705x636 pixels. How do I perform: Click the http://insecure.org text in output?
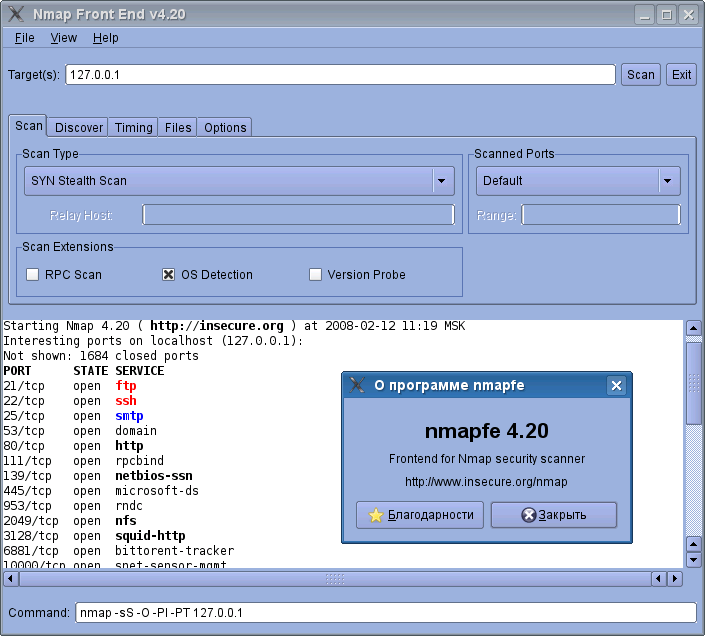tap(217, 325)
